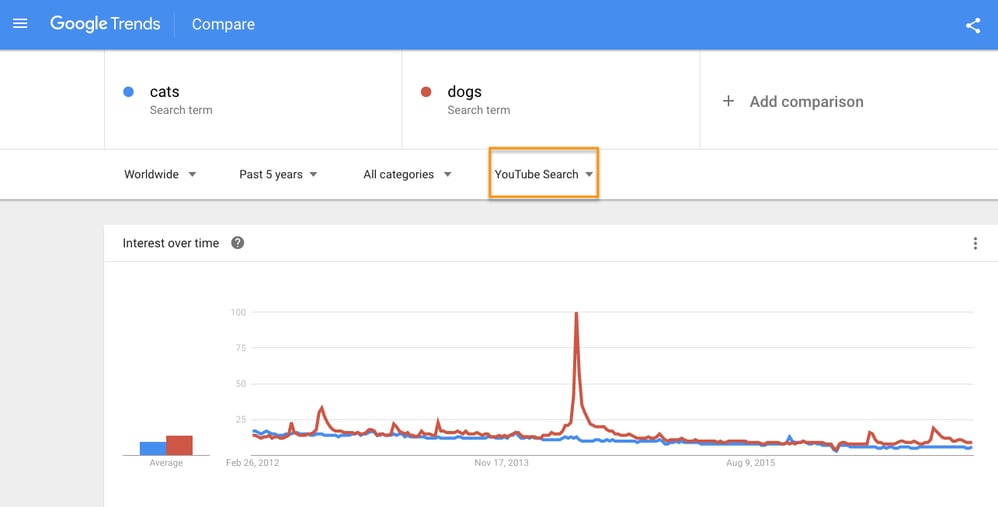The height and width of the screenshot is (507, 998).
Task: Expand the Worldwide region dropdown
Action: [x=160, y=174]
